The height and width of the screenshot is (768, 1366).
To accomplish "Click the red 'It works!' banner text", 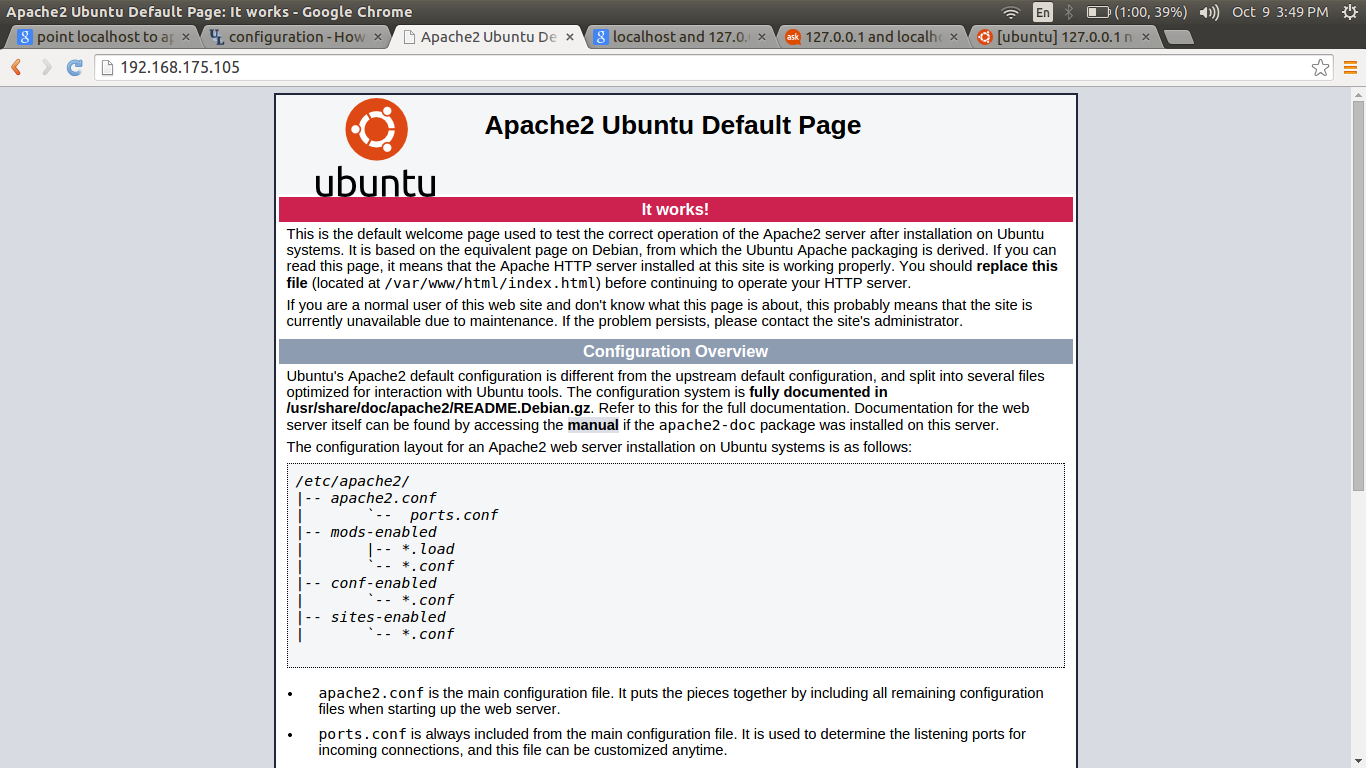I will click(x=675, y=209).
